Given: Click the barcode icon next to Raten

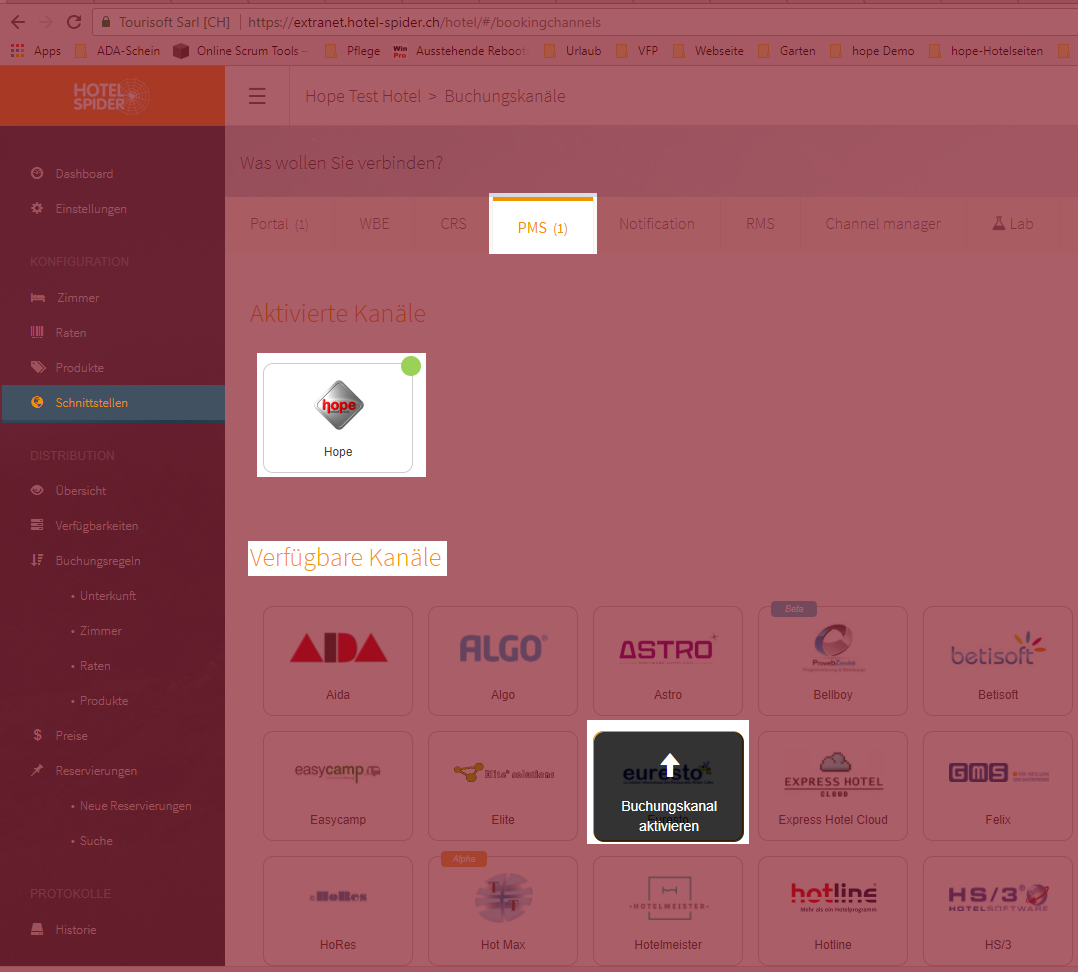Looking at the screenshot, I should [x=37, y=333].
